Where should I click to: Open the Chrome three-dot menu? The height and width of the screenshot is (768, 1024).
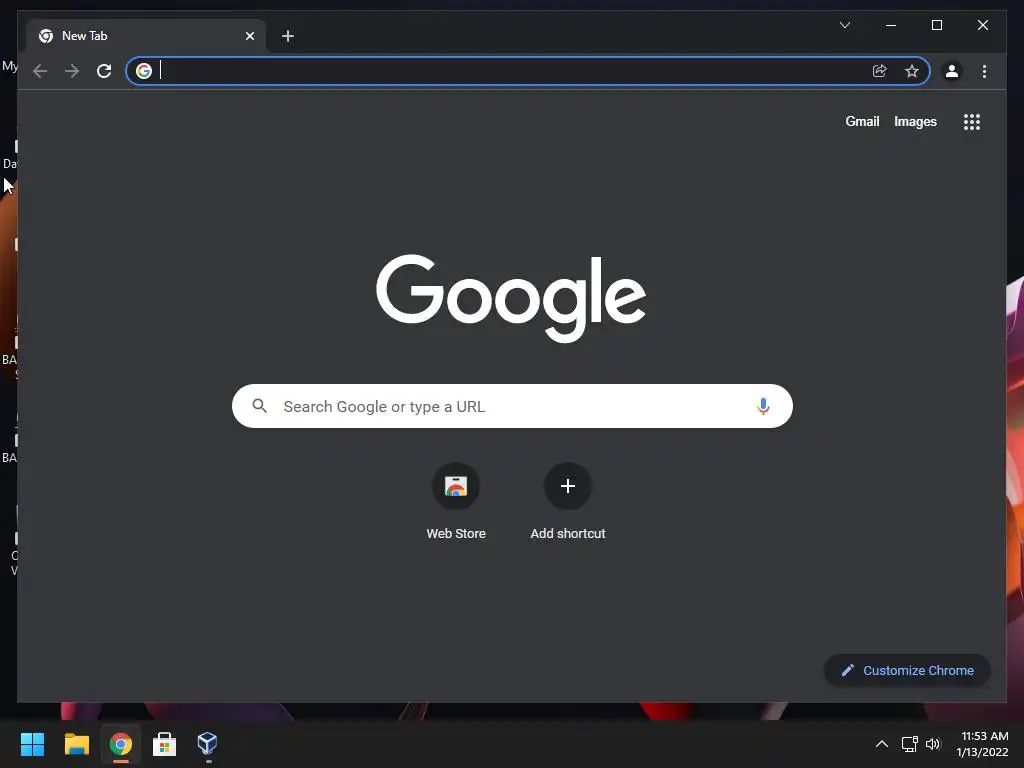click(x=984, y=71)
